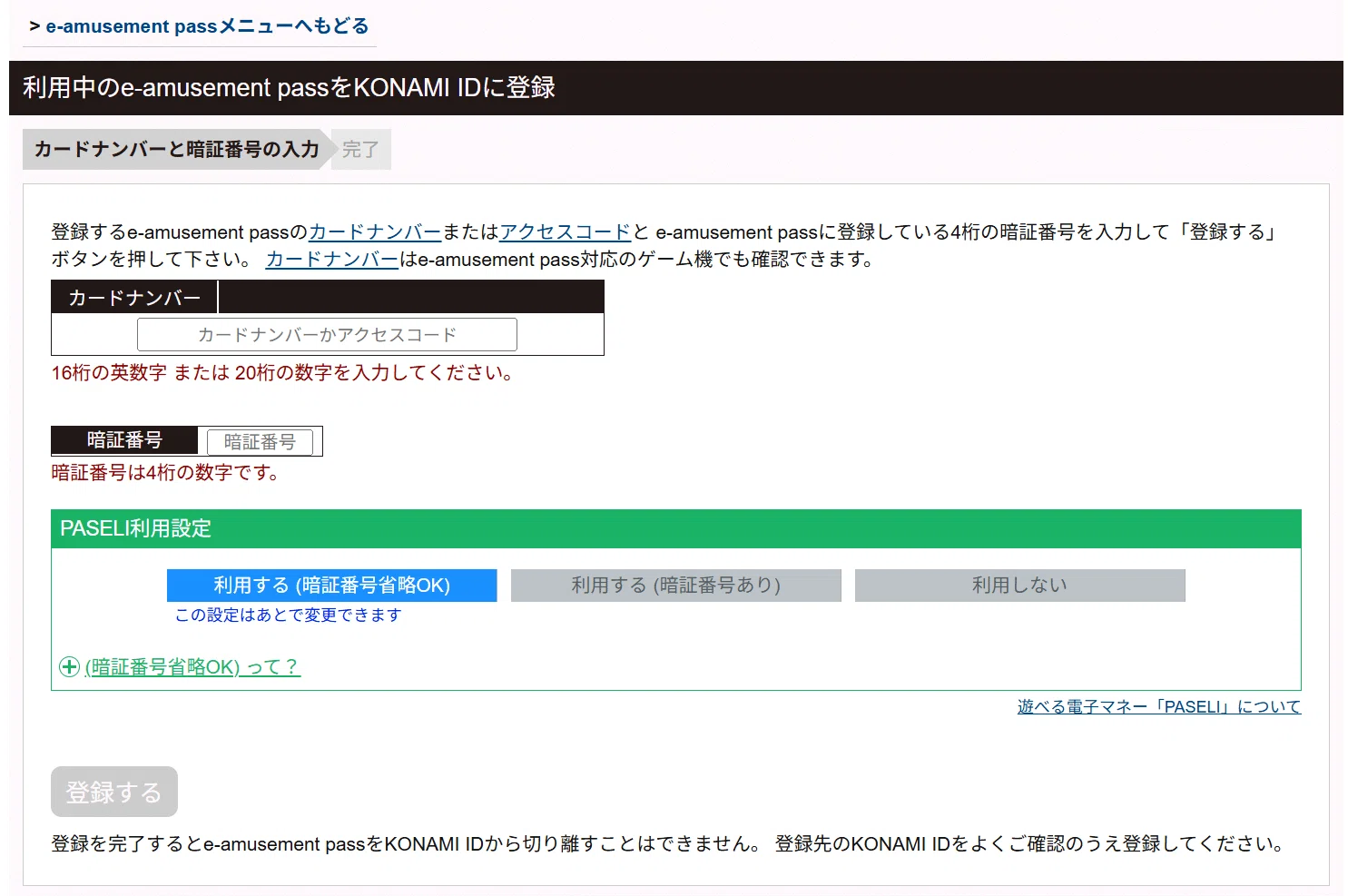Open the アクセスコード help link
The width and height of the screenshot is (1348, 896).
(565, 232)
